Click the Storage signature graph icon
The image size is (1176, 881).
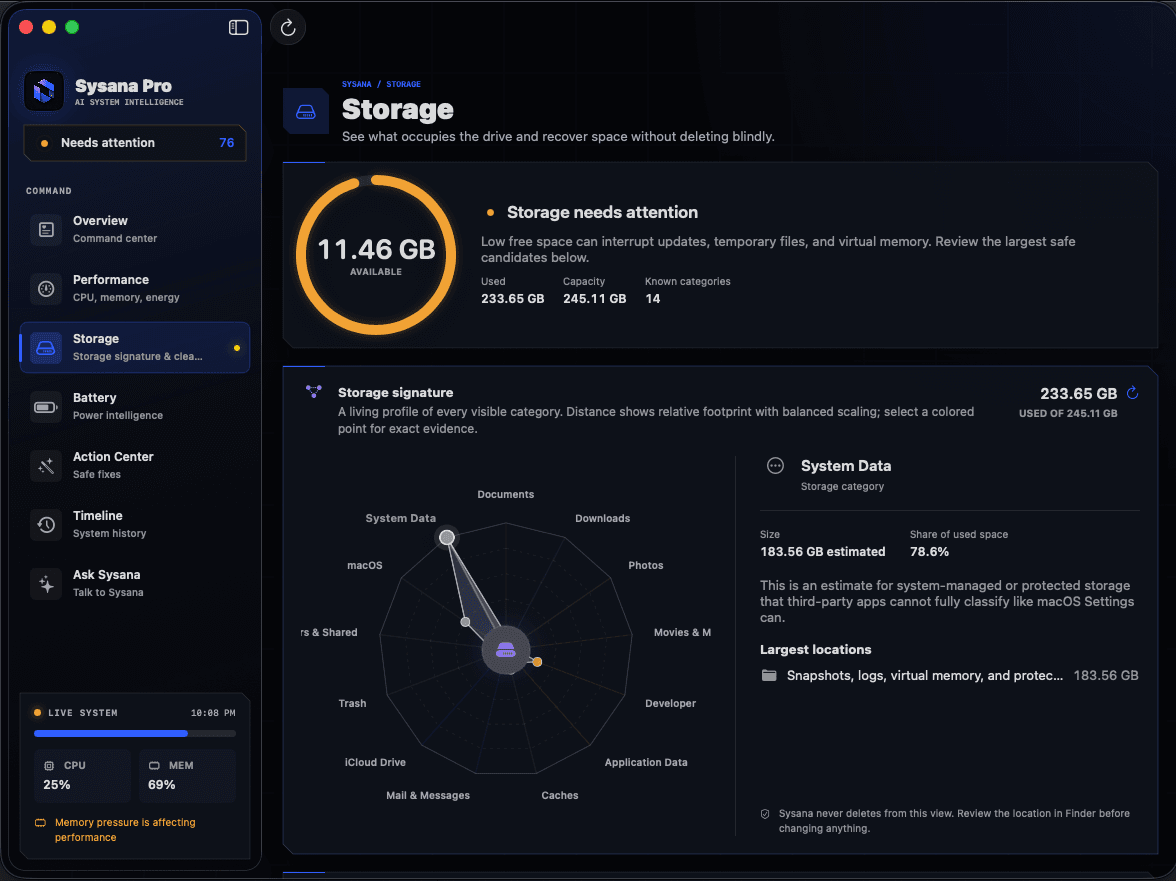[314, 391]
